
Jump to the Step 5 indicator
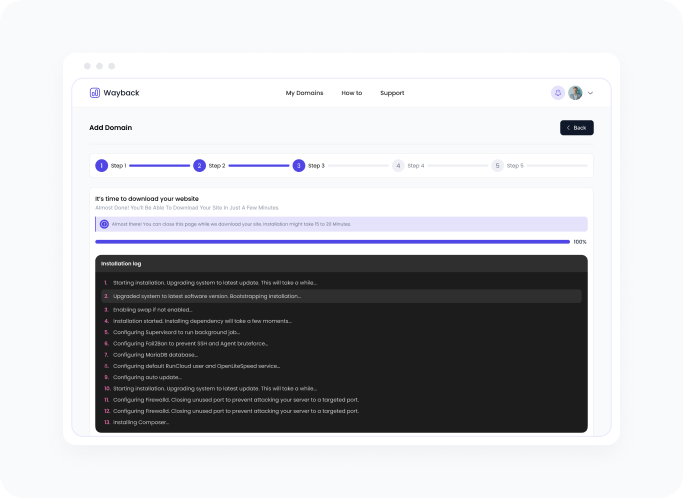point(497,165)
